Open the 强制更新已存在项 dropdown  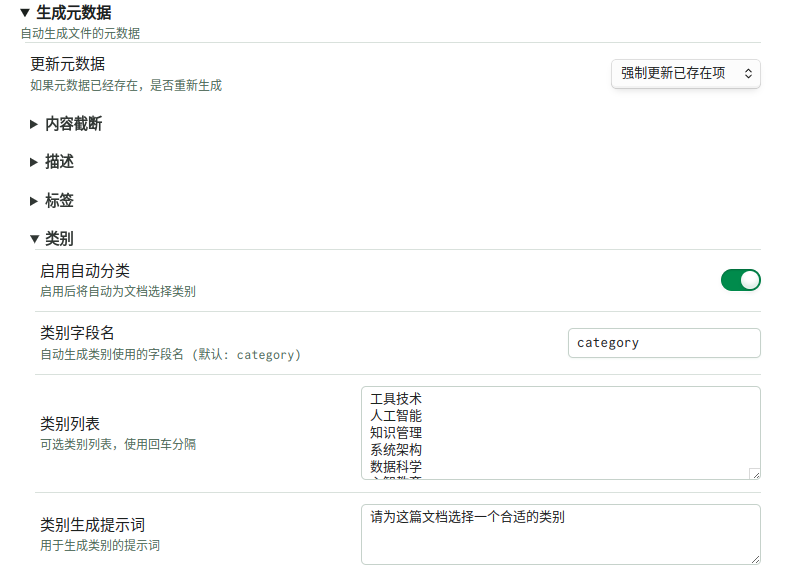(685, 73)
